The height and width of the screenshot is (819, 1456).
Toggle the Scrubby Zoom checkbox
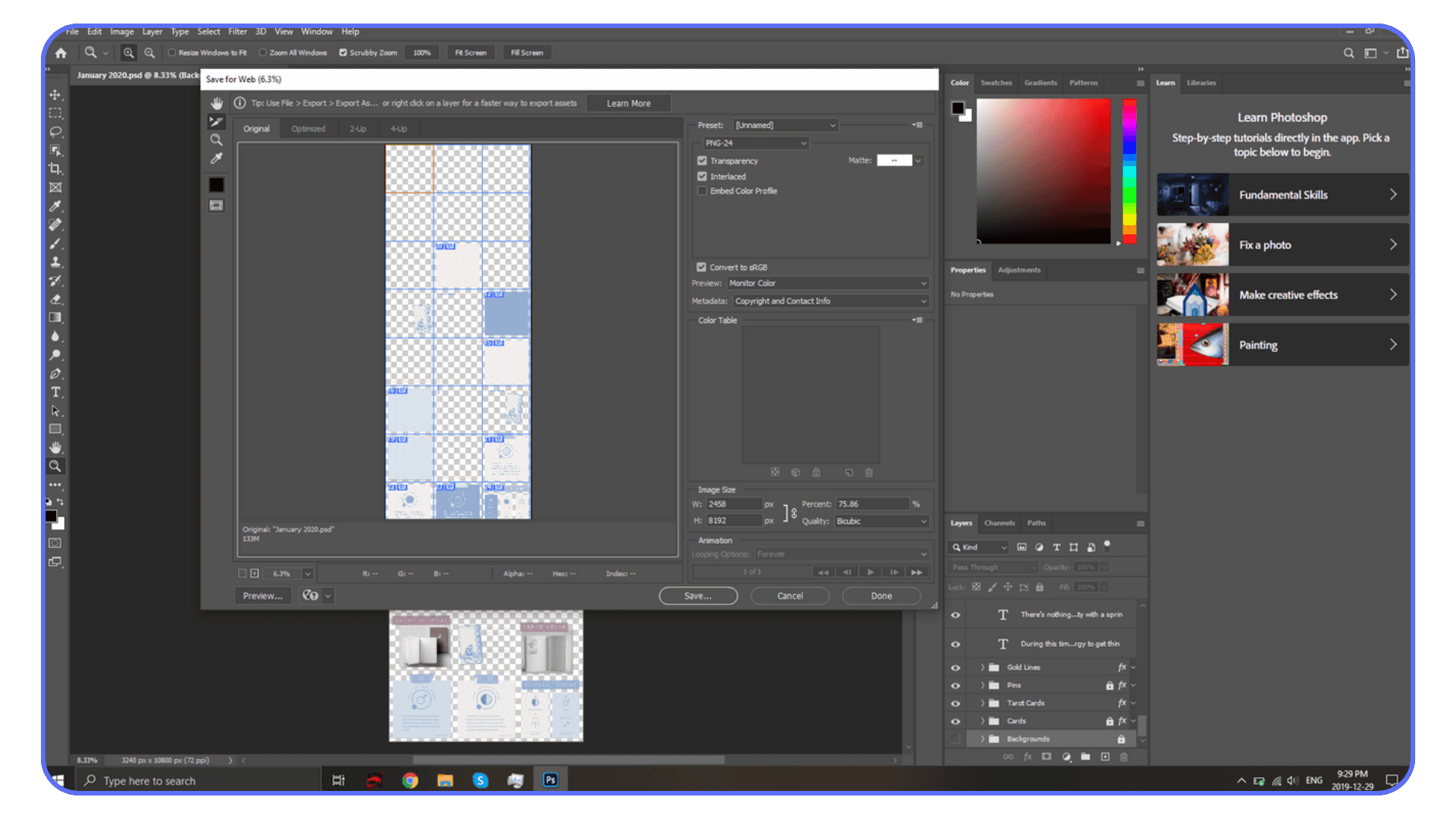pos(343,53)
